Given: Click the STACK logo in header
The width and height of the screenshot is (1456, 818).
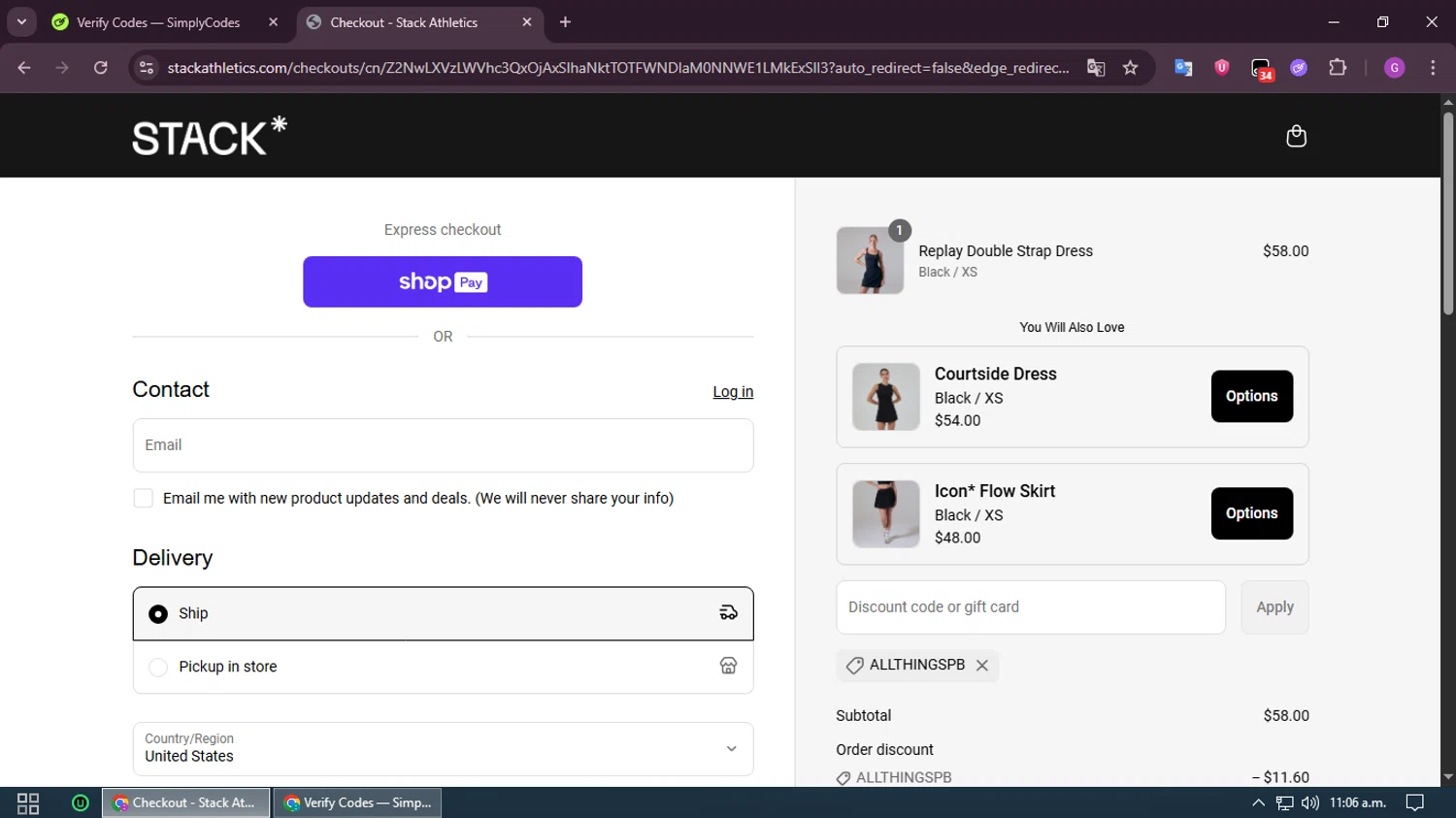Looking at the screenshot, I should [x=210, y=136].
